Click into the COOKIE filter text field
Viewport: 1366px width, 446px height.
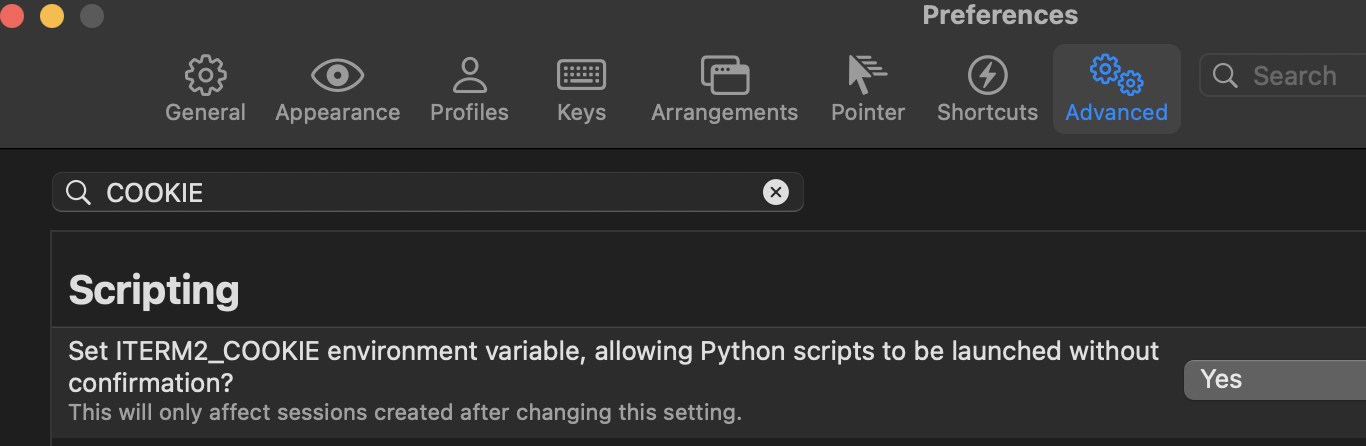[428, 192]
